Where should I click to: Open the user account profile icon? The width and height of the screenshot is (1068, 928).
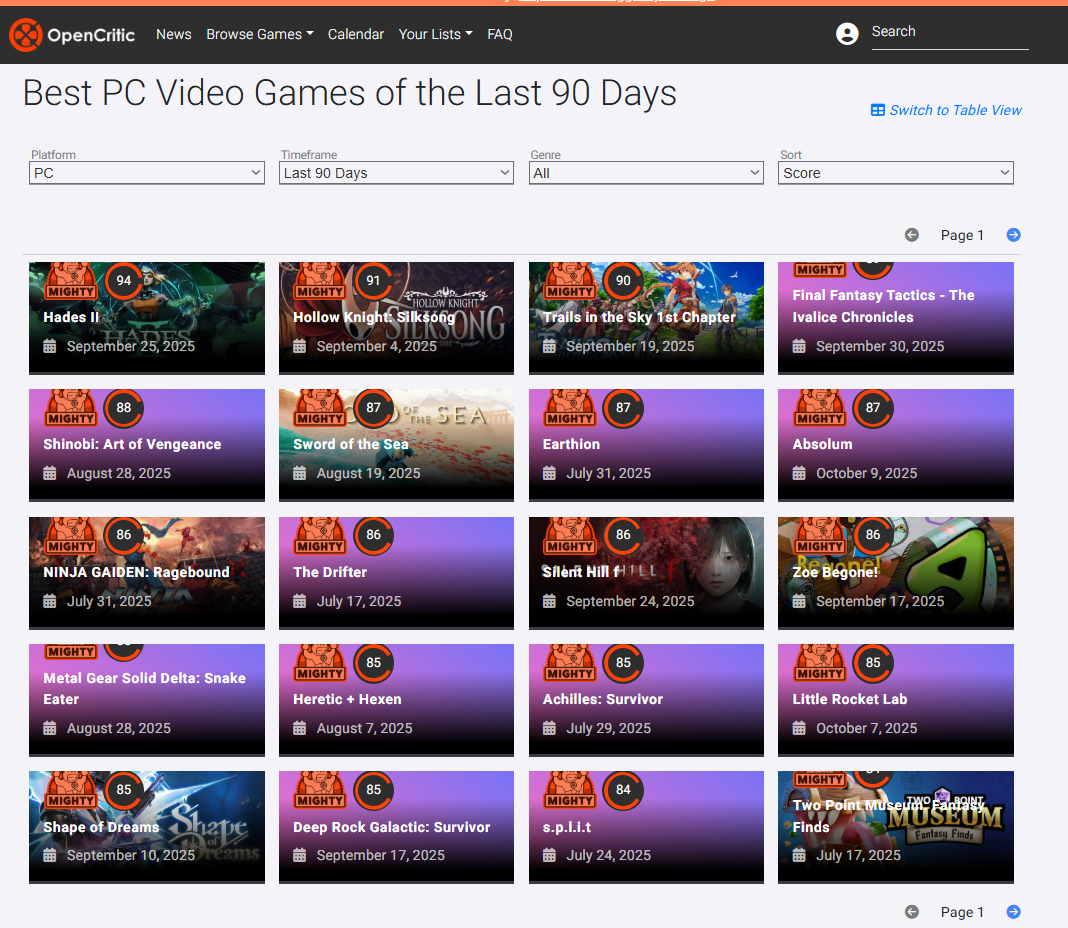pos(847,33)
